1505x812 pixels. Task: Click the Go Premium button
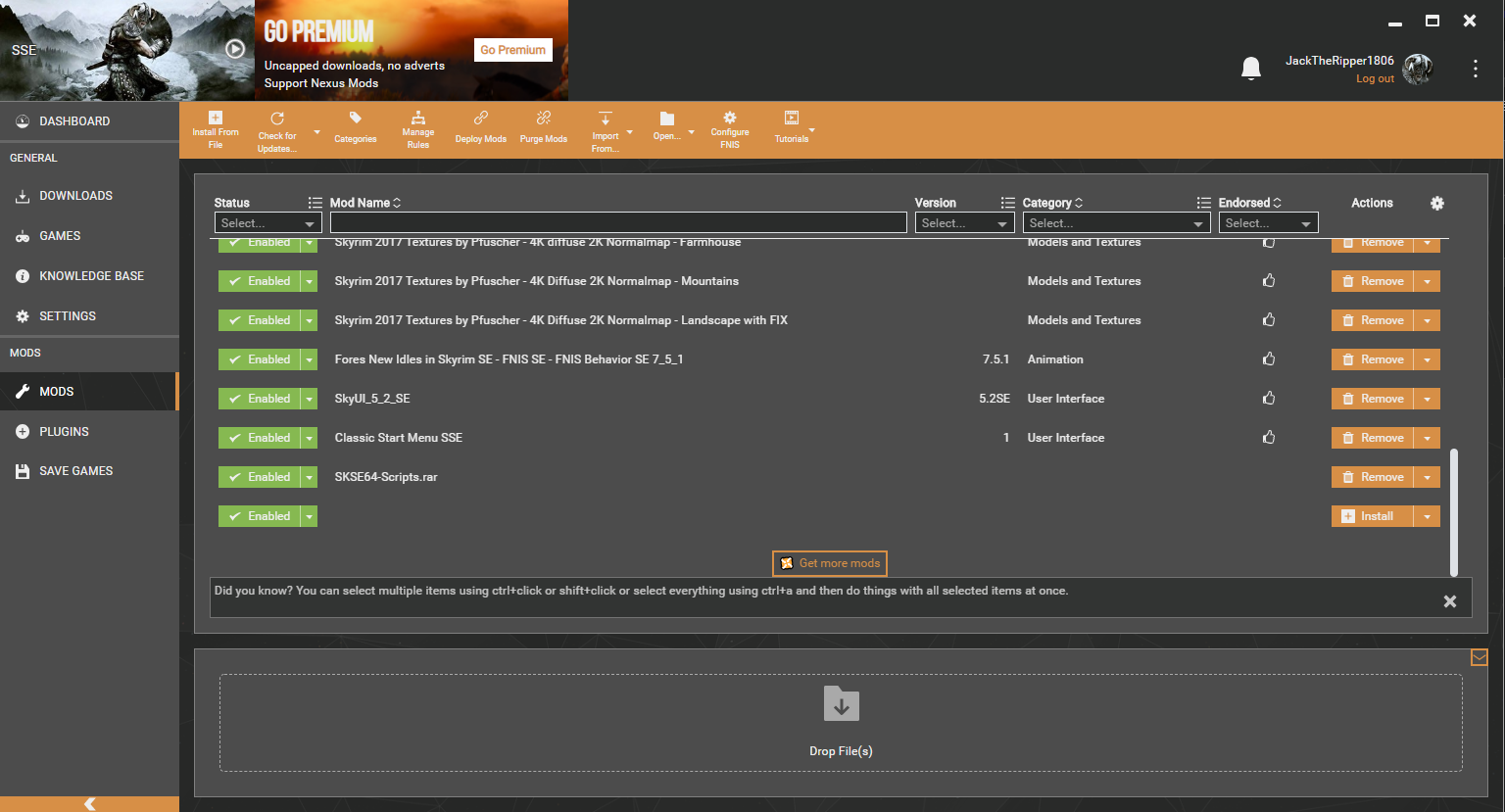click(x=513, y=50)
